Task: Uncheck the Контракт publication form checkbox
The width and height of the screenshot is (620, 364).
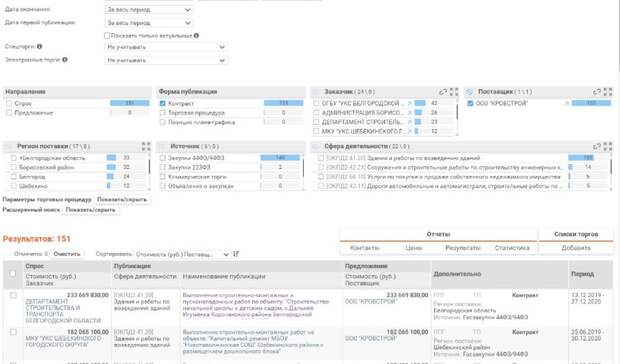Action: coord(163,103)
